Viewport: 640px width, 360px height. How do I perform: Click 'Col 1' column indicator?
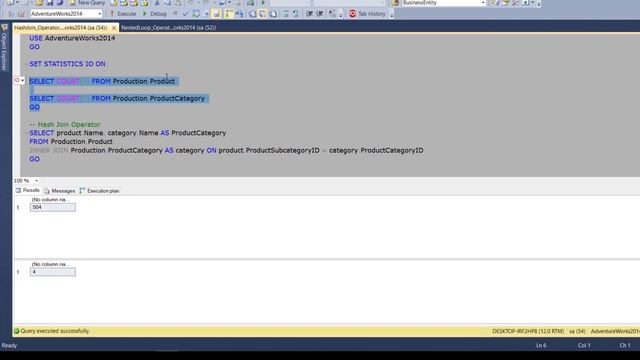coord(584,345)
